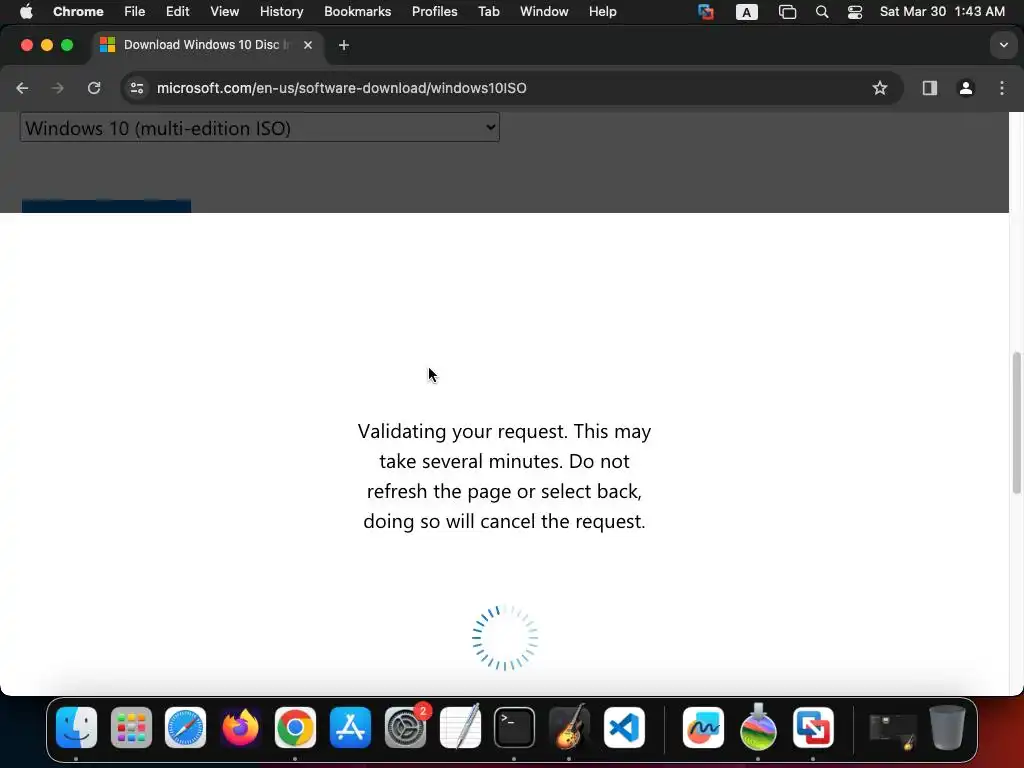Click the VMware Fusion menu bar icon
Image resolution: width=1024 pixels, height=768 pixels.
(x=705, y=12)
